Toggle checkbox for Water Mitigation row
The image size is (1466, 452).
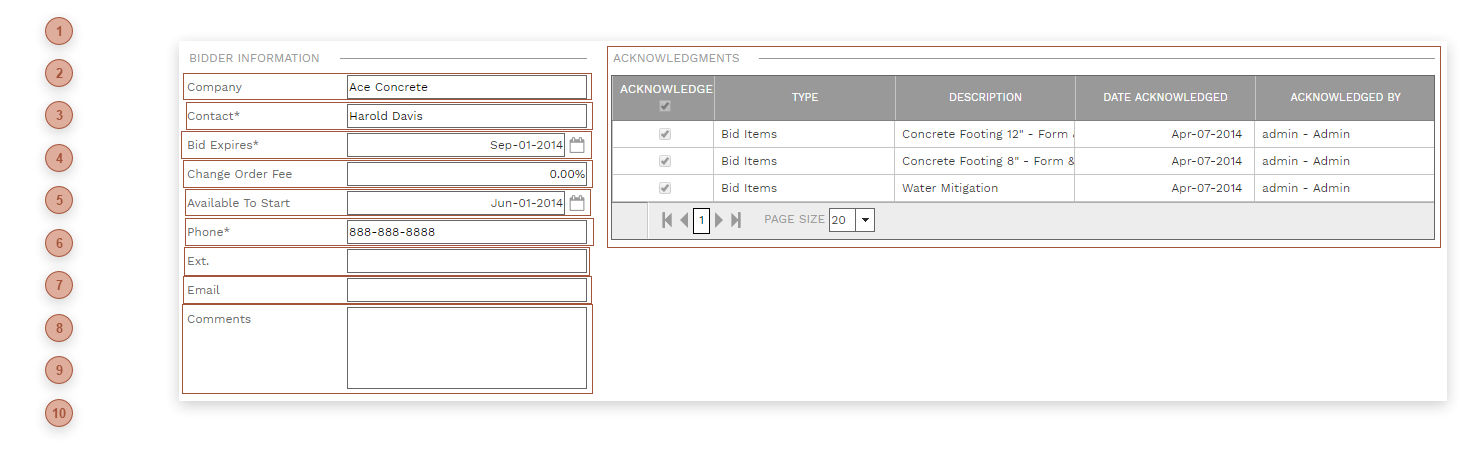[x=665, y=188]
